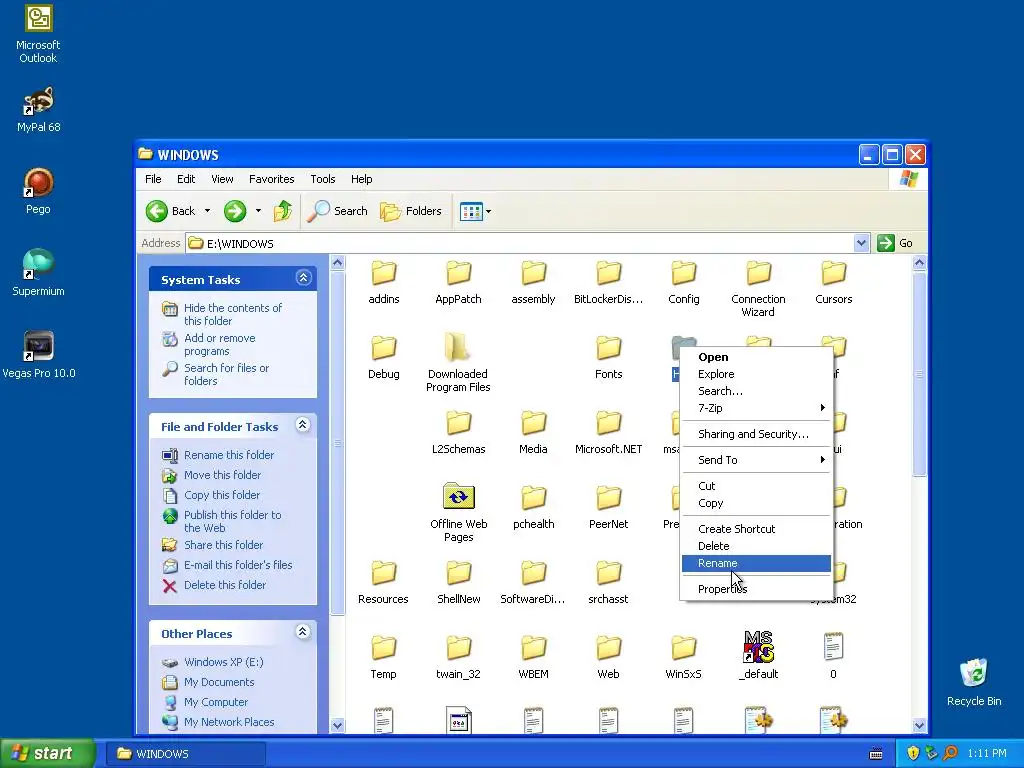
Task: Choose Rename in the context menu
Action: 756,563
